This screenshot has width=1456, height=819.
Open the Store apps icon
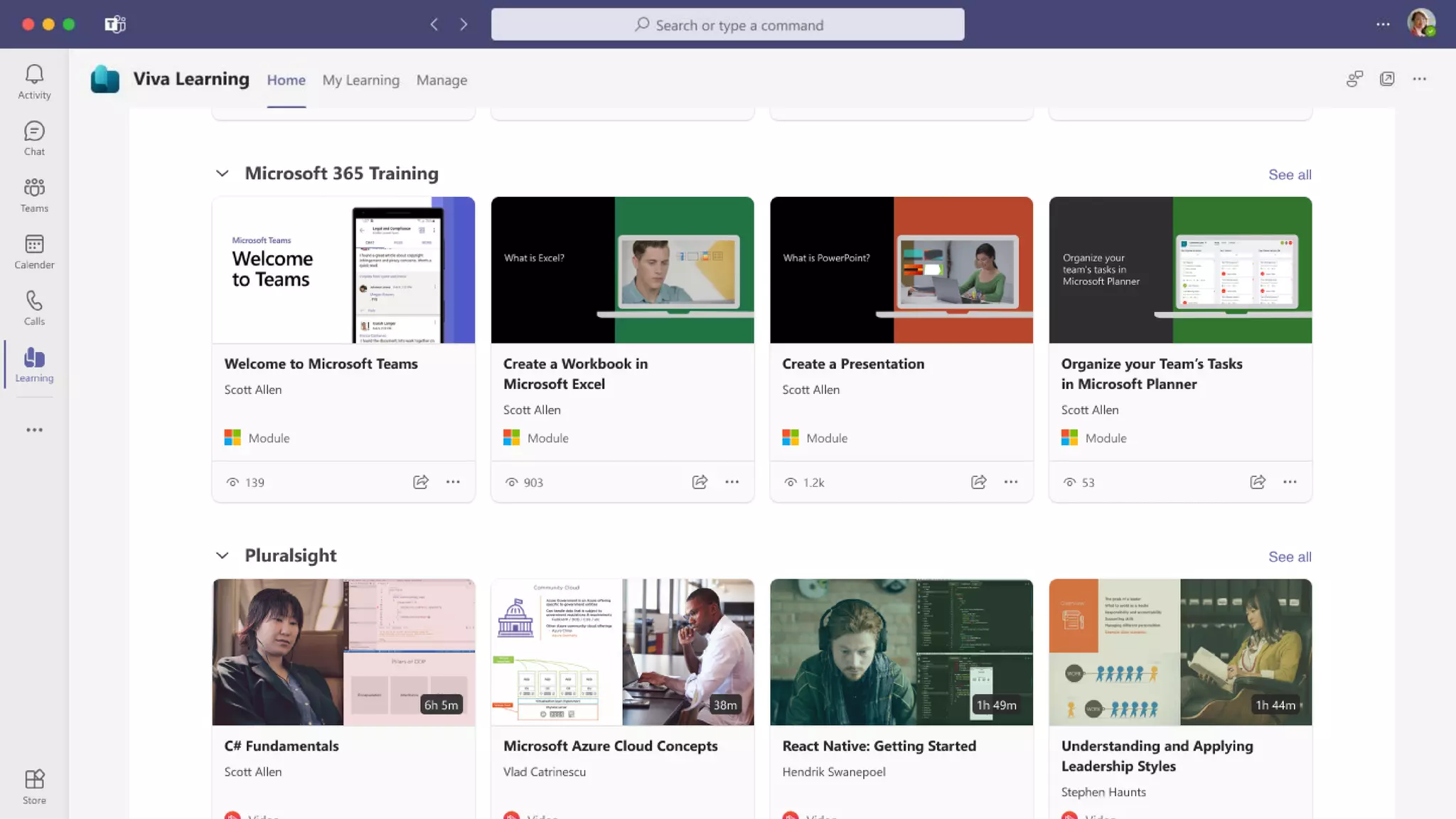tap(34, 786)
